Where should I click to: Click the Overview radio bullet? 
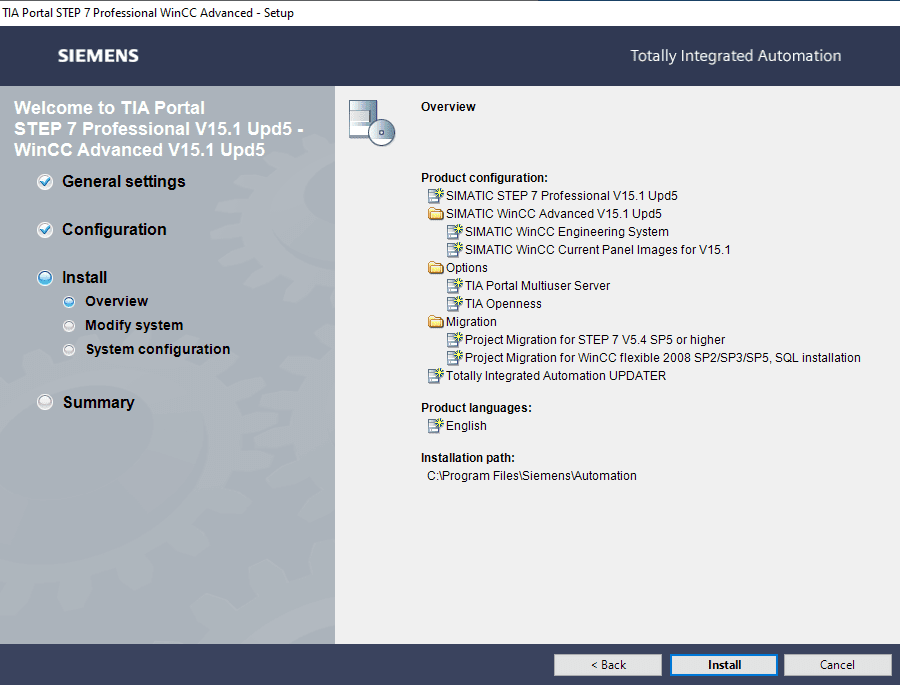69,302
